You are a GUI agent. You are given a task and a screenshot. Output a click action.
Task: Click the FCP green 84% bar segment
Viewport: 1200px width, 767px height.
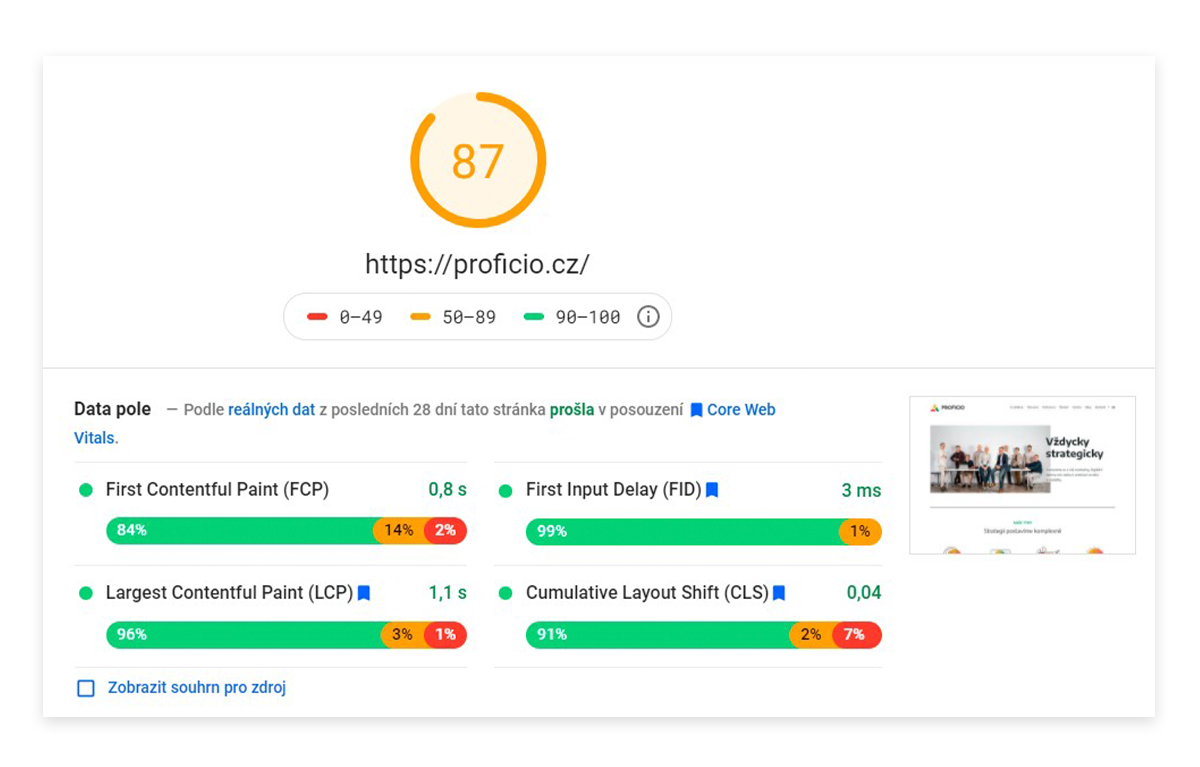[240, 531]
